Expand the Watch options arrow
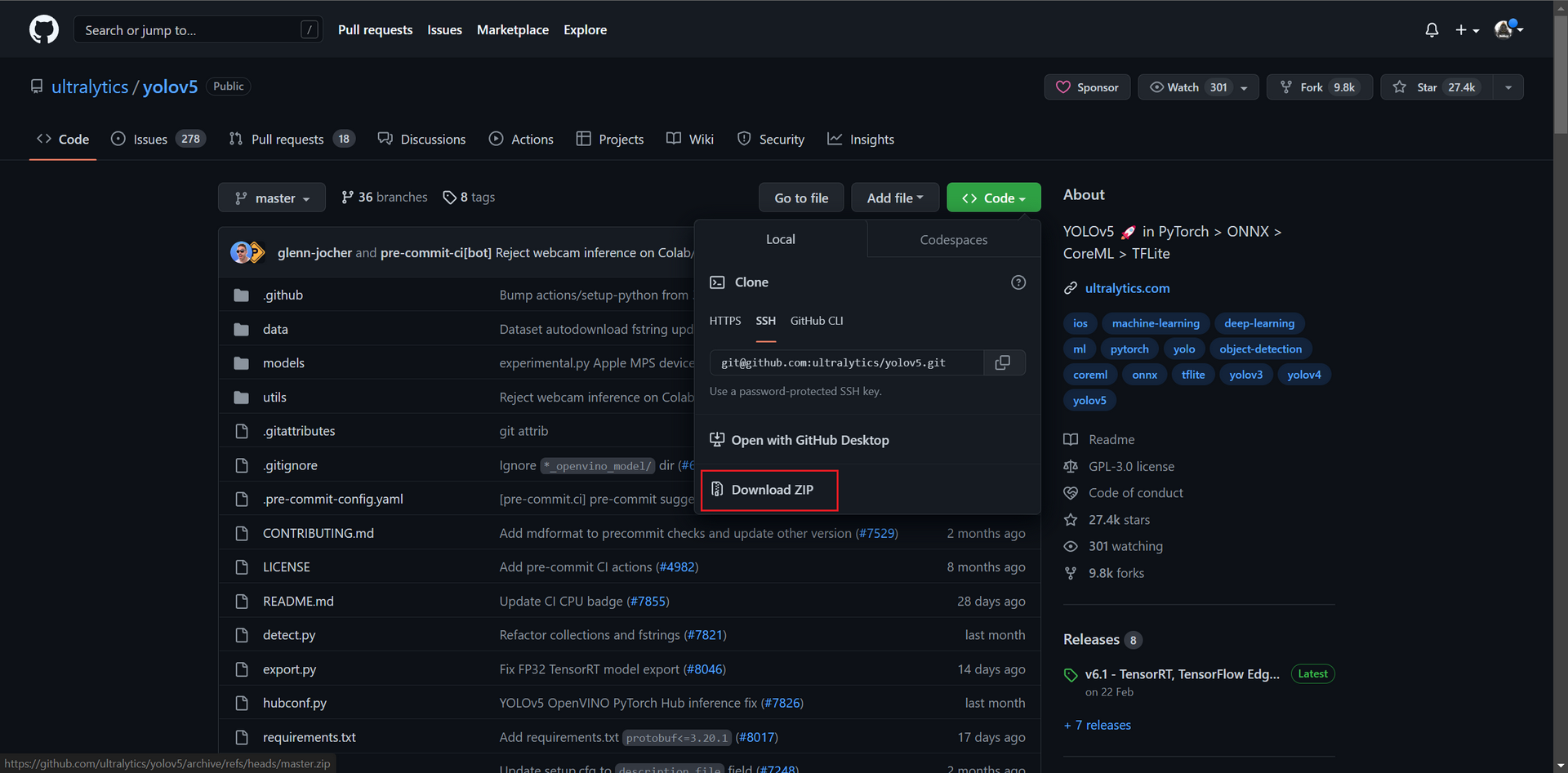The height and width of the screenshot is (773, 1568). pyautogui.click(x=1245, y=87)
